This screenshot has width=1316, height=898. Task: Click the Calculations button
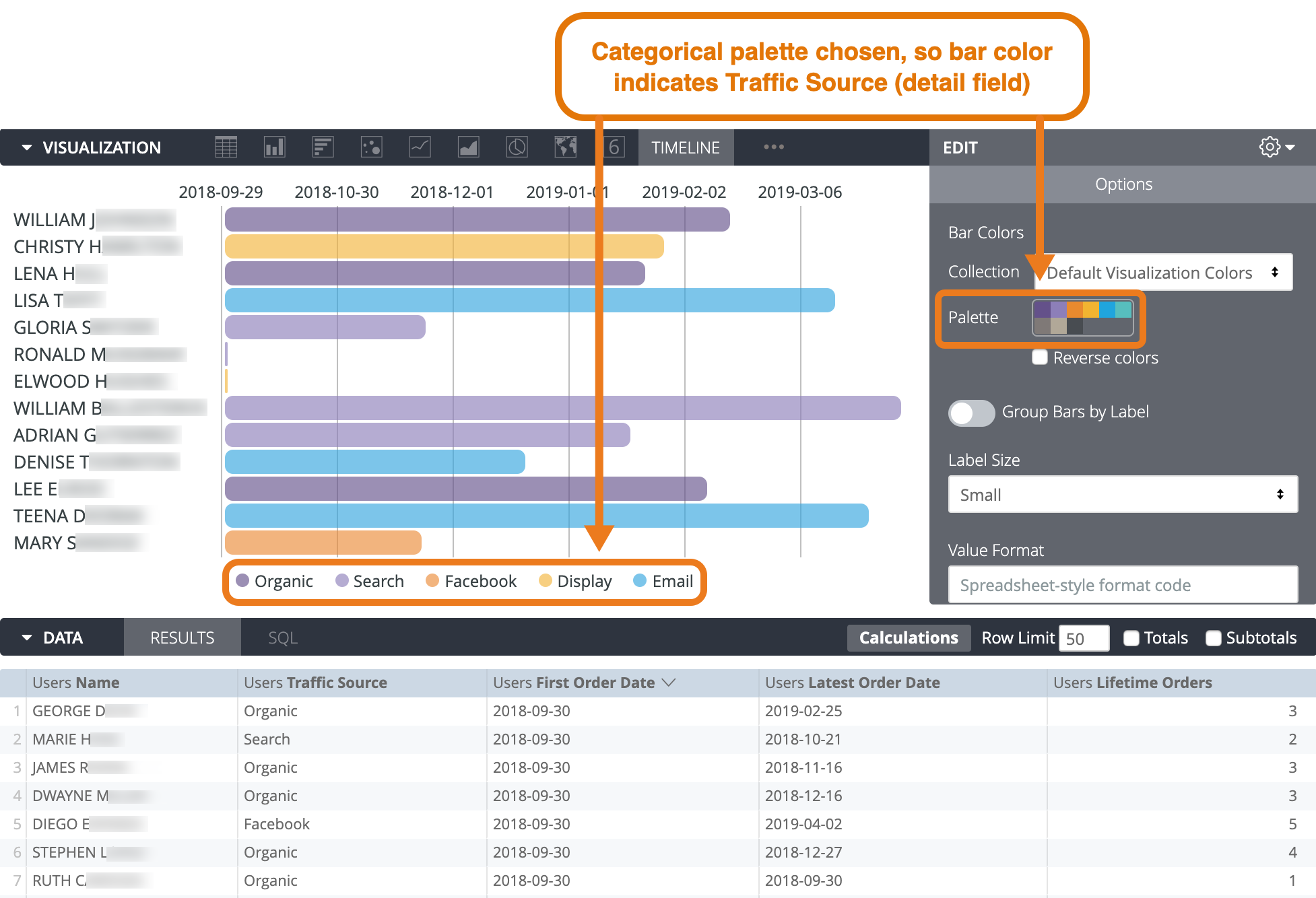tap(908, 638)
